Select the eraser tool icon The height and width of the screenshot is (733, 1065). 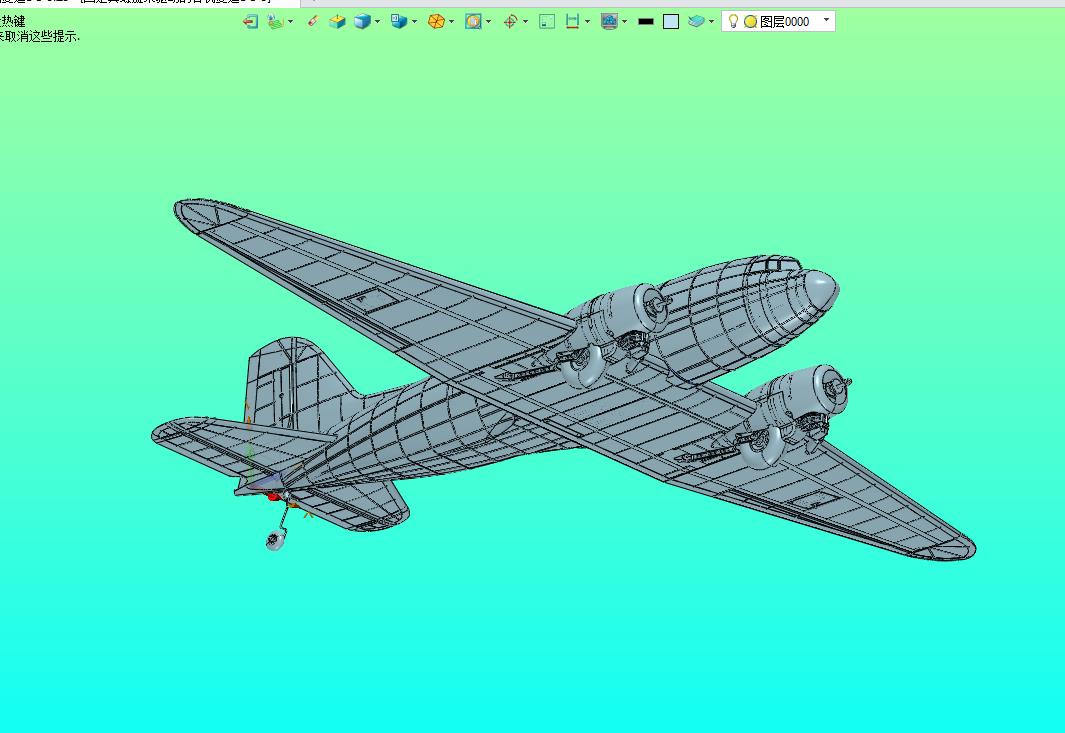coord(312,22)
